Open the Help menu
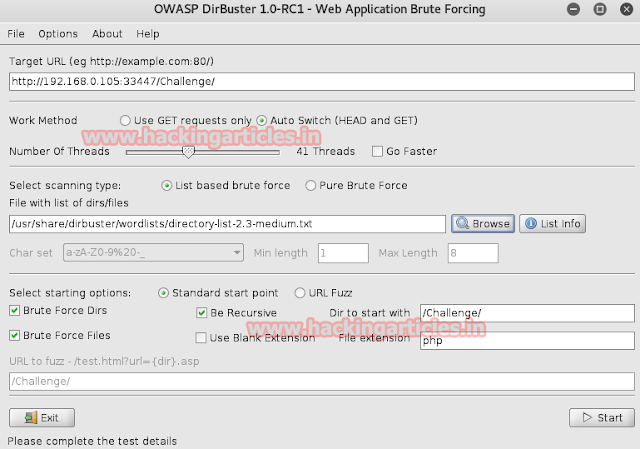The height and width of the screenshot is (449, 640). [x=148, y=34]
